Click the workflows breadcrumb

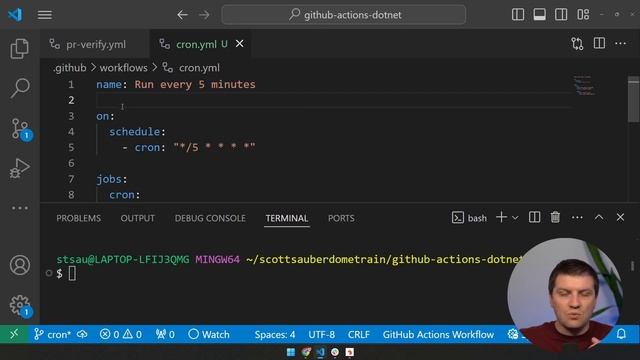click(124, 68)
